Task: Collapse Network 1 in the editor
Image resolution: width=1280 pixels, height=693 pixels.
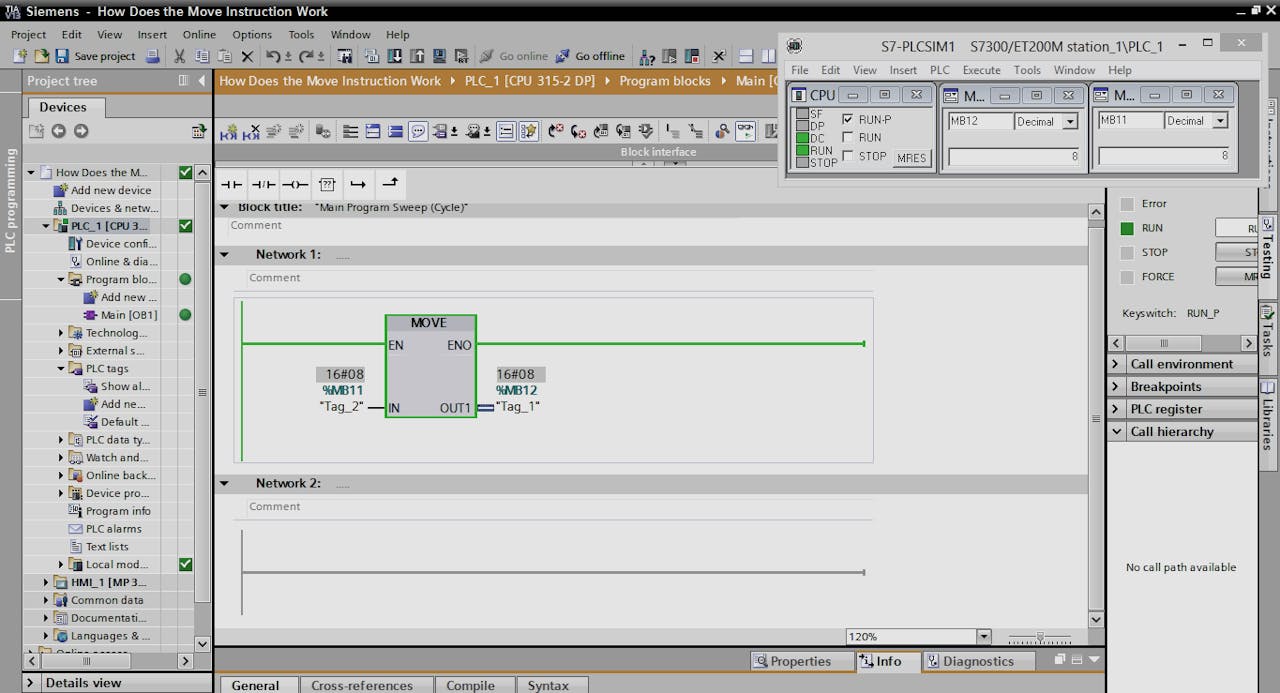Action: (225, 255)
